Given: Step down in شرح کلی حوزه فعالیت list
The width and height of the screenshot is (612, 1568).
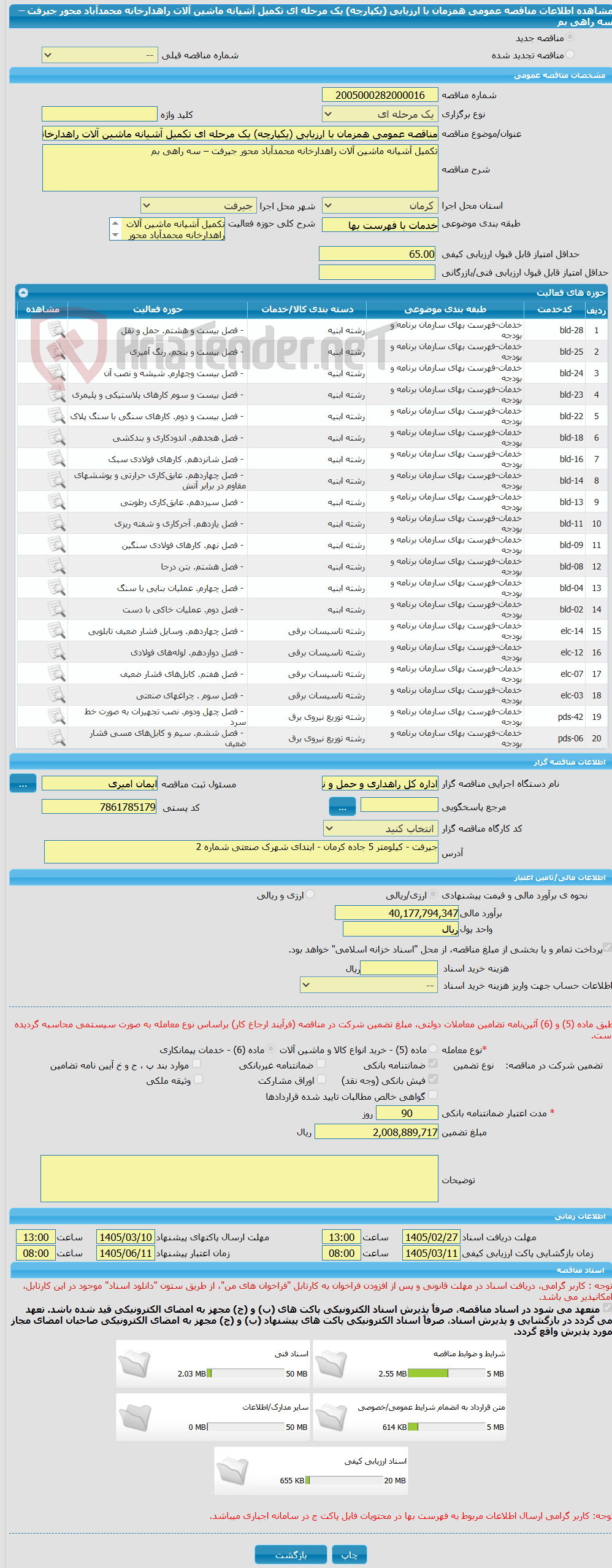Looking at the screenshot, I should (x=115, y=234).
